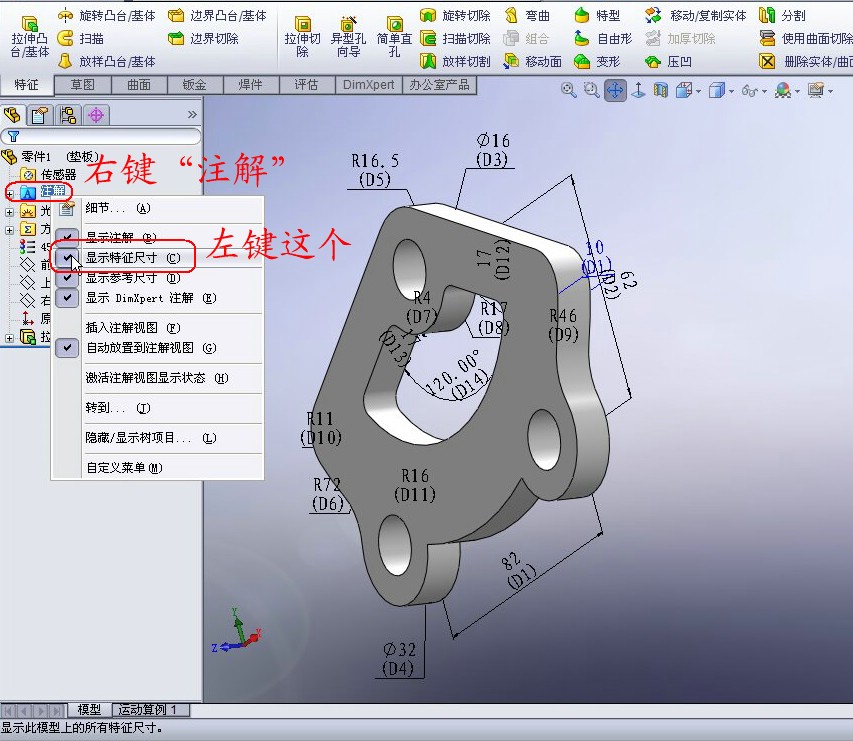Screen dimensions: 853x741
Task: Open the DimXpertManager tab icon
Action: [96, 115]
